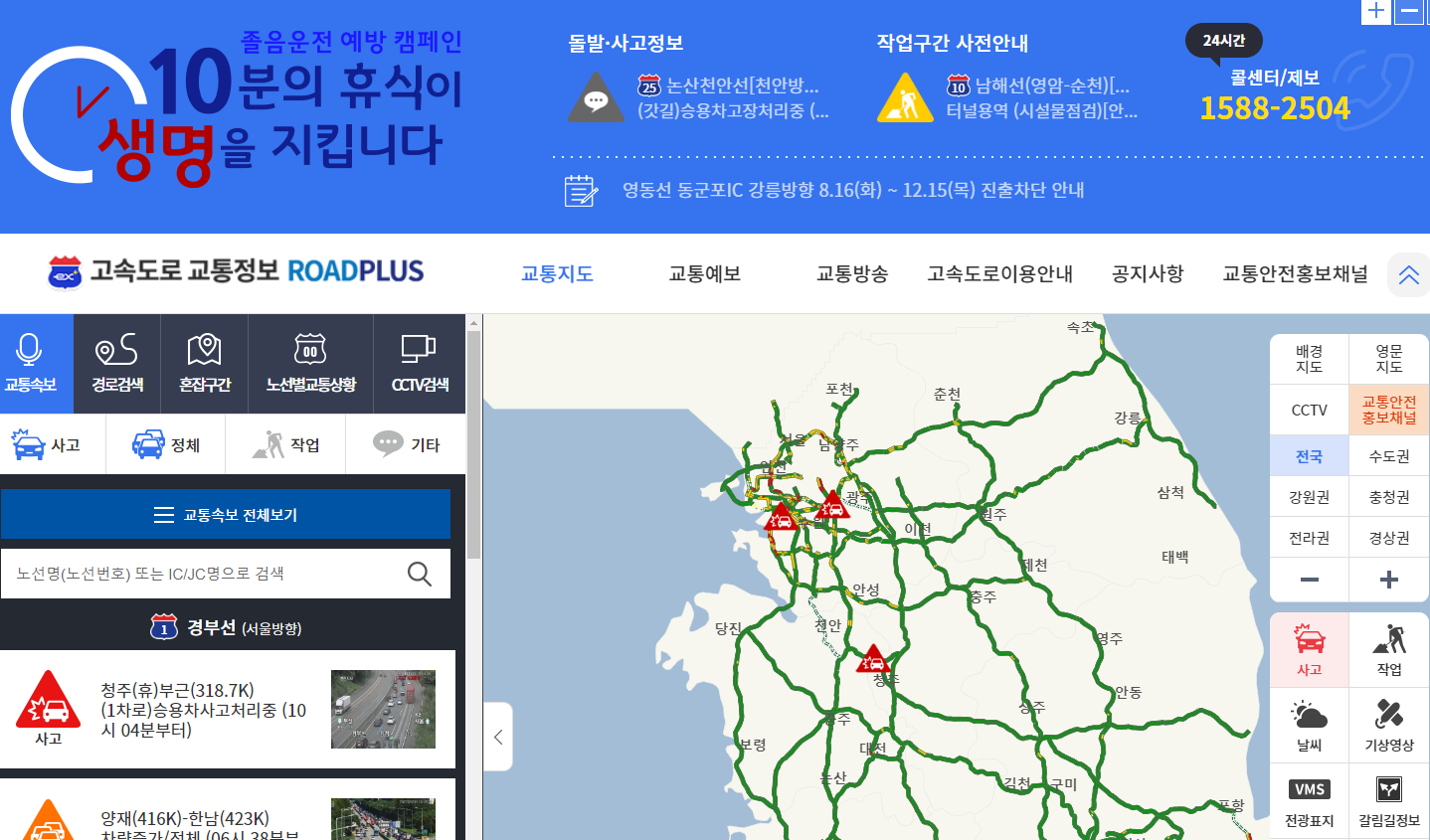Toggle the 날씨 weather layer icon
The width and height of the screenshot is (1430, 840).
(1309, 725)
